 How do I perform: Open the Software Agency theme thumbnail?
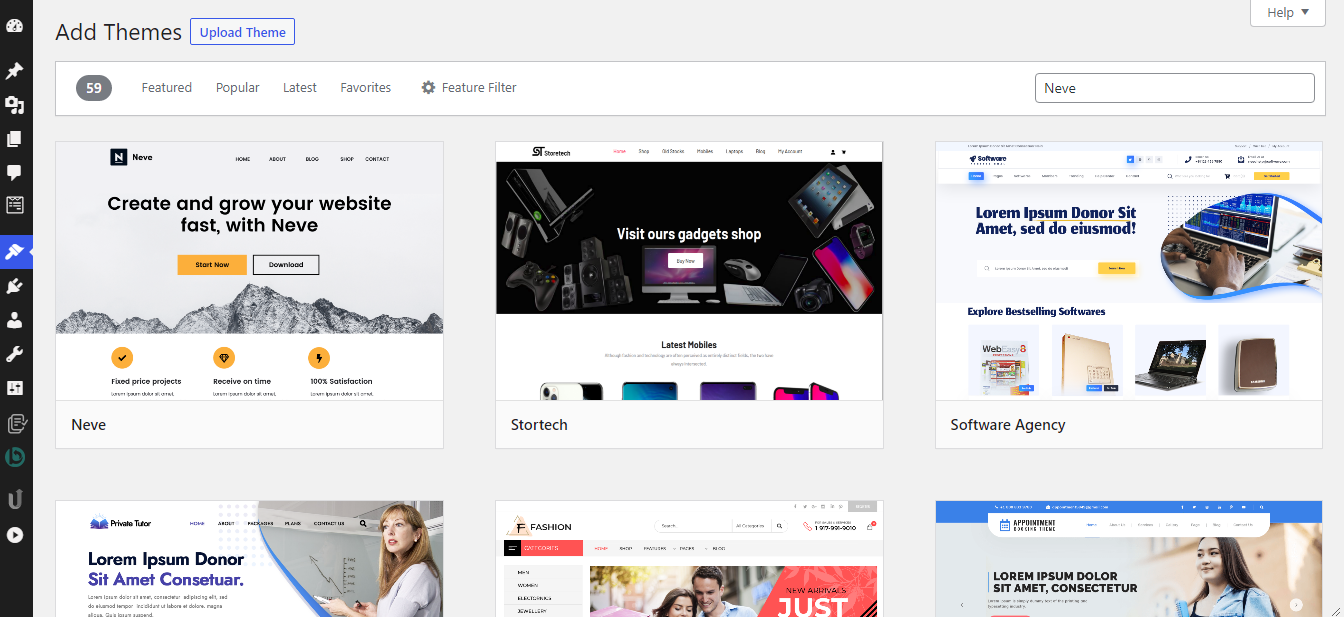[x=1129, y=271]
